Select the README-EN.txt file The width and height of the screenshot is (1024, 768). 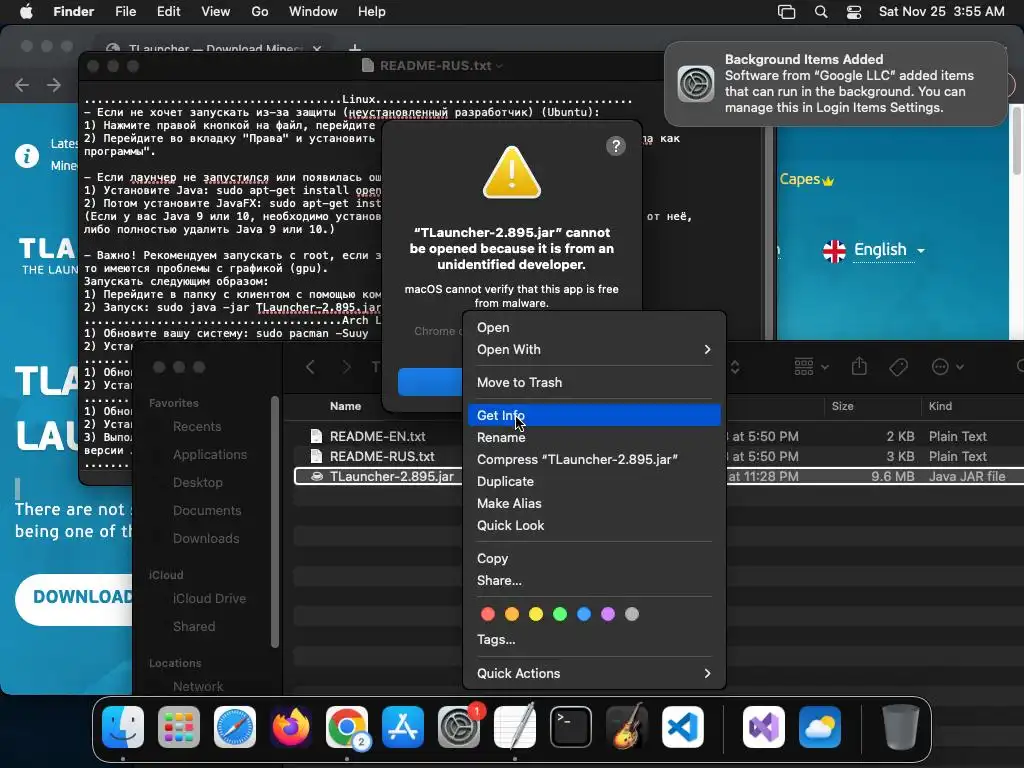tap(377, 436)
